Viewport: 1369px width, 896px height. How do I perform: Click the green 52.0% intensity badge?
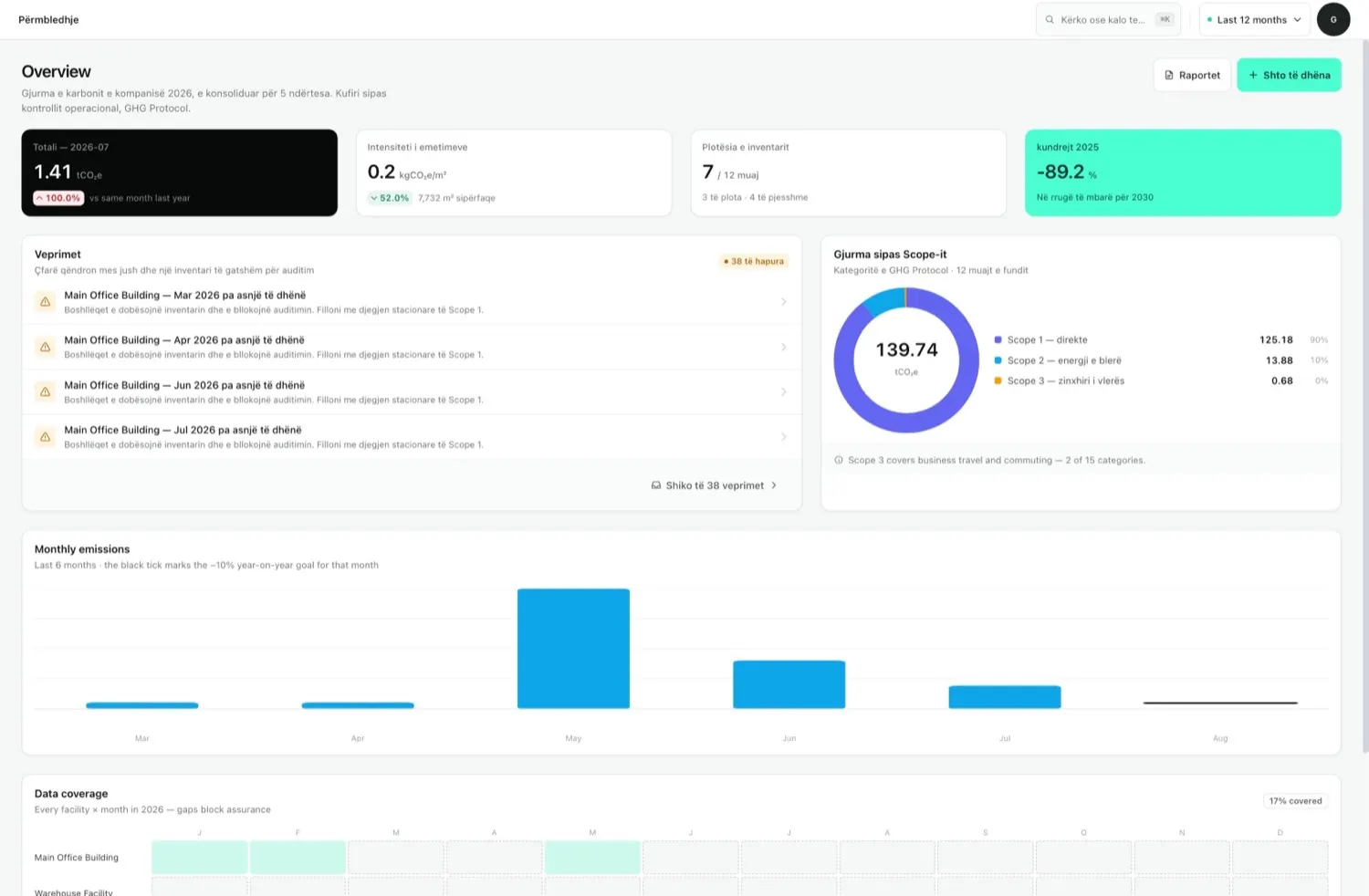click(390, 198)
